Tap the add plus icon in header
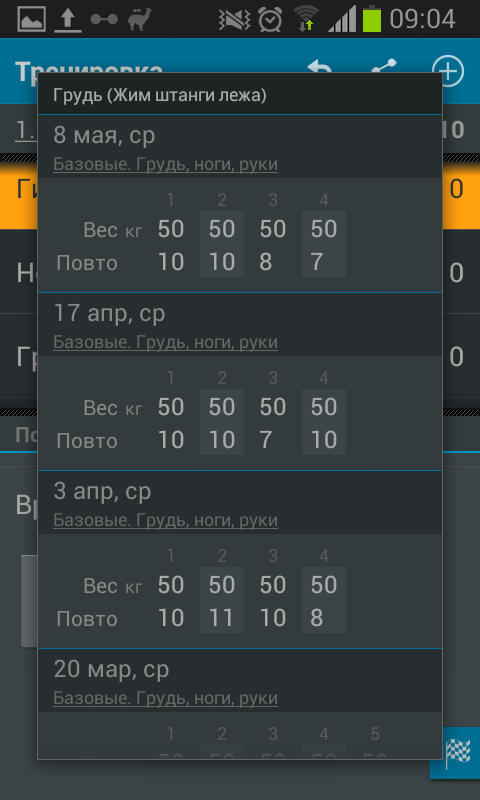This screenshot has width=480, height=800. pos(447,71)
